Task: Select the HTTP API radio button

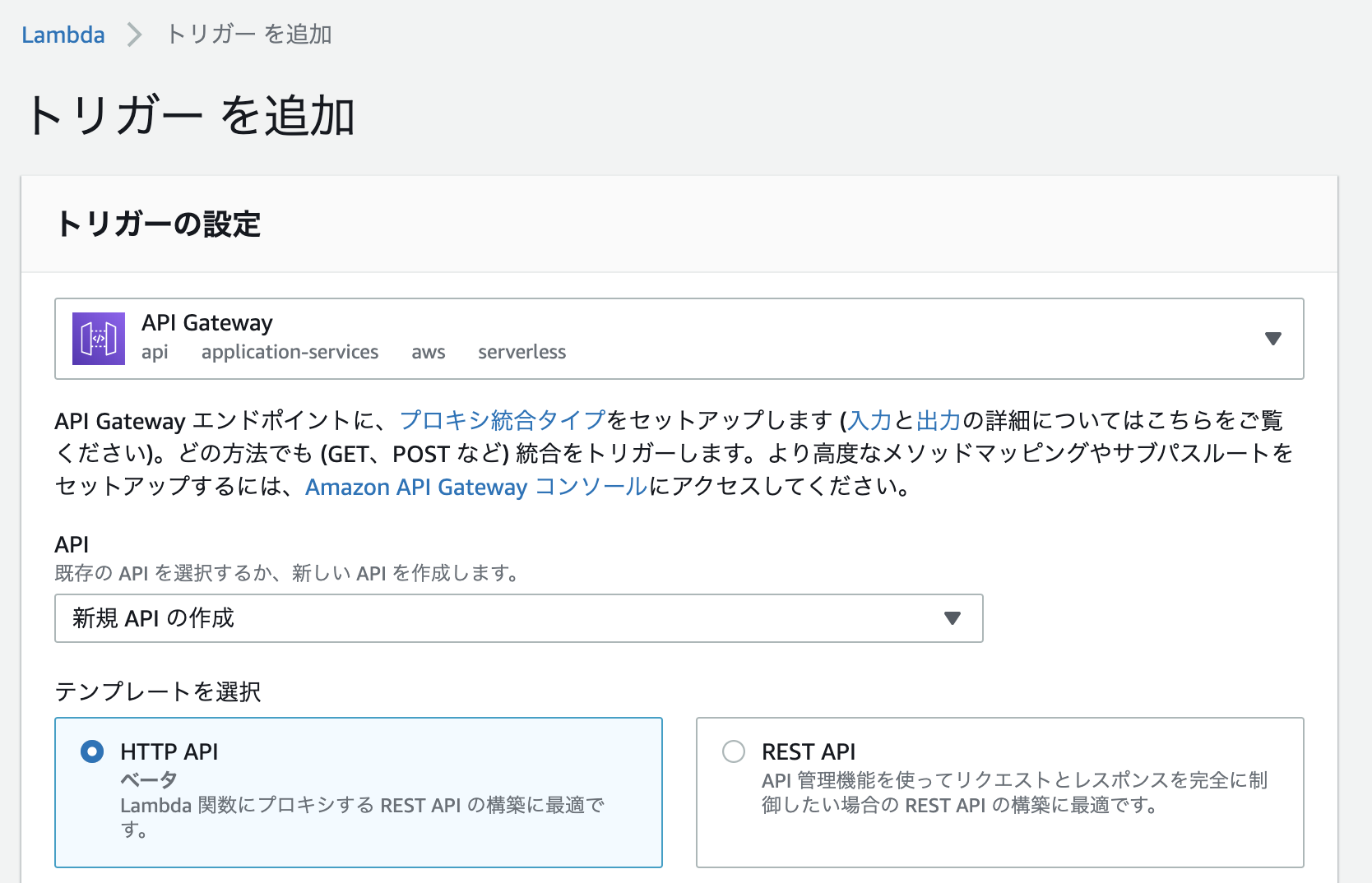Action: [x=92, y=751]
